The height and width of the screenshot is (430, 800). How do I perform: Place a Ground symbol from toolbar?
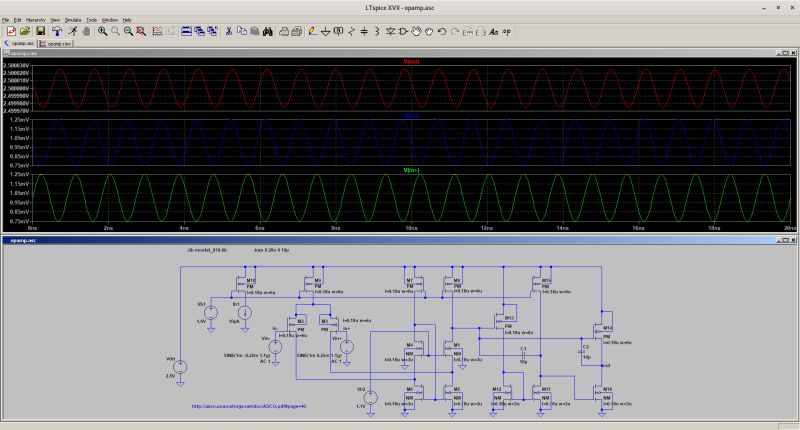(x=326, y=32)
